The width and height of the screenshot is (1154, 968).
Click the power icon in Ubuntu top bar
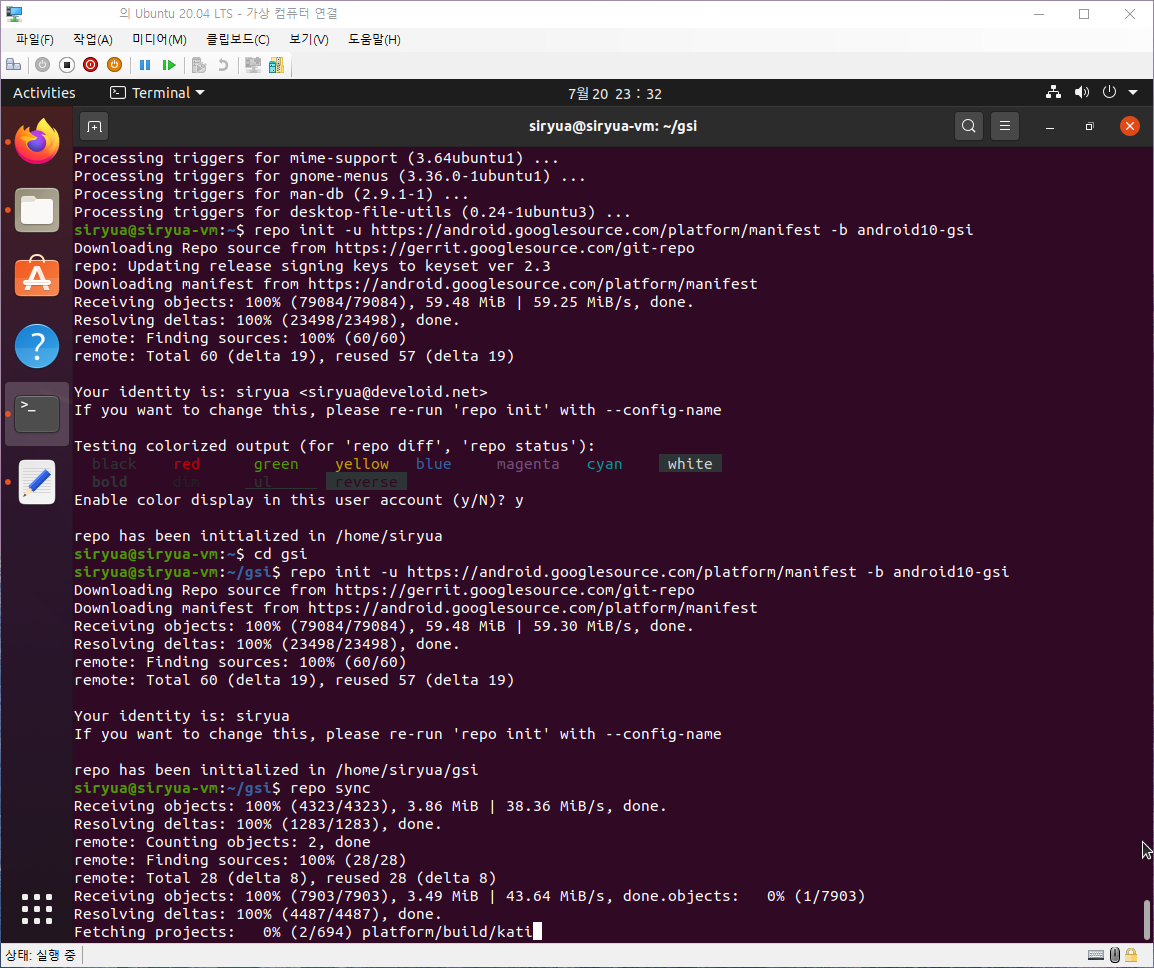(x=1109, y=92)
